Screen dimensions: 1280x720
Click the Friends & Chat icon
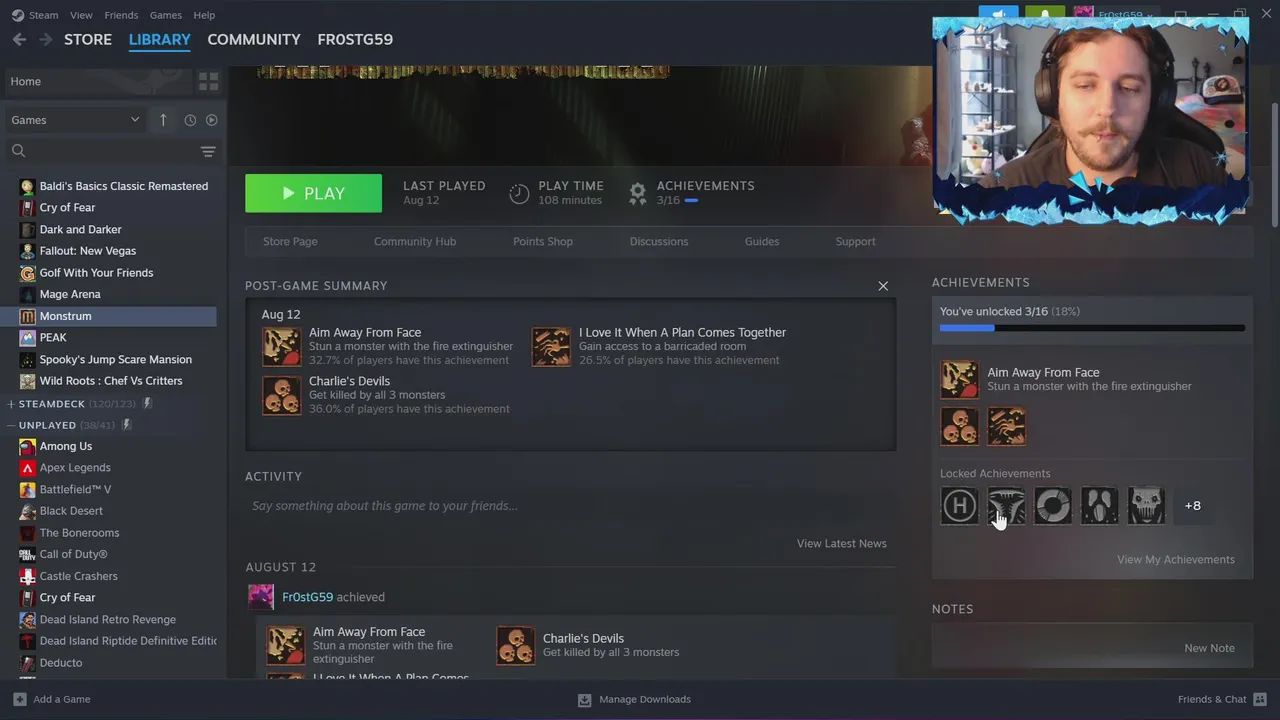tap(1259, 699)
